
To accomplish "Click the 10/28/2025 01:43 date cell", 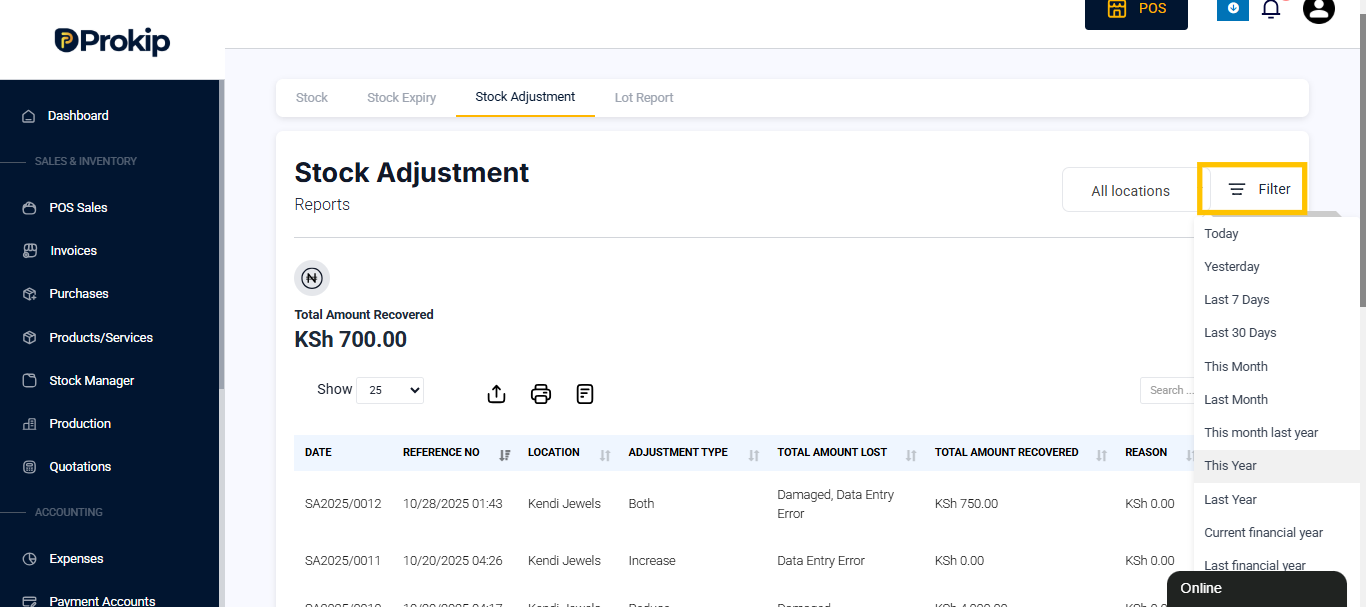I will (x=453, y=504).
